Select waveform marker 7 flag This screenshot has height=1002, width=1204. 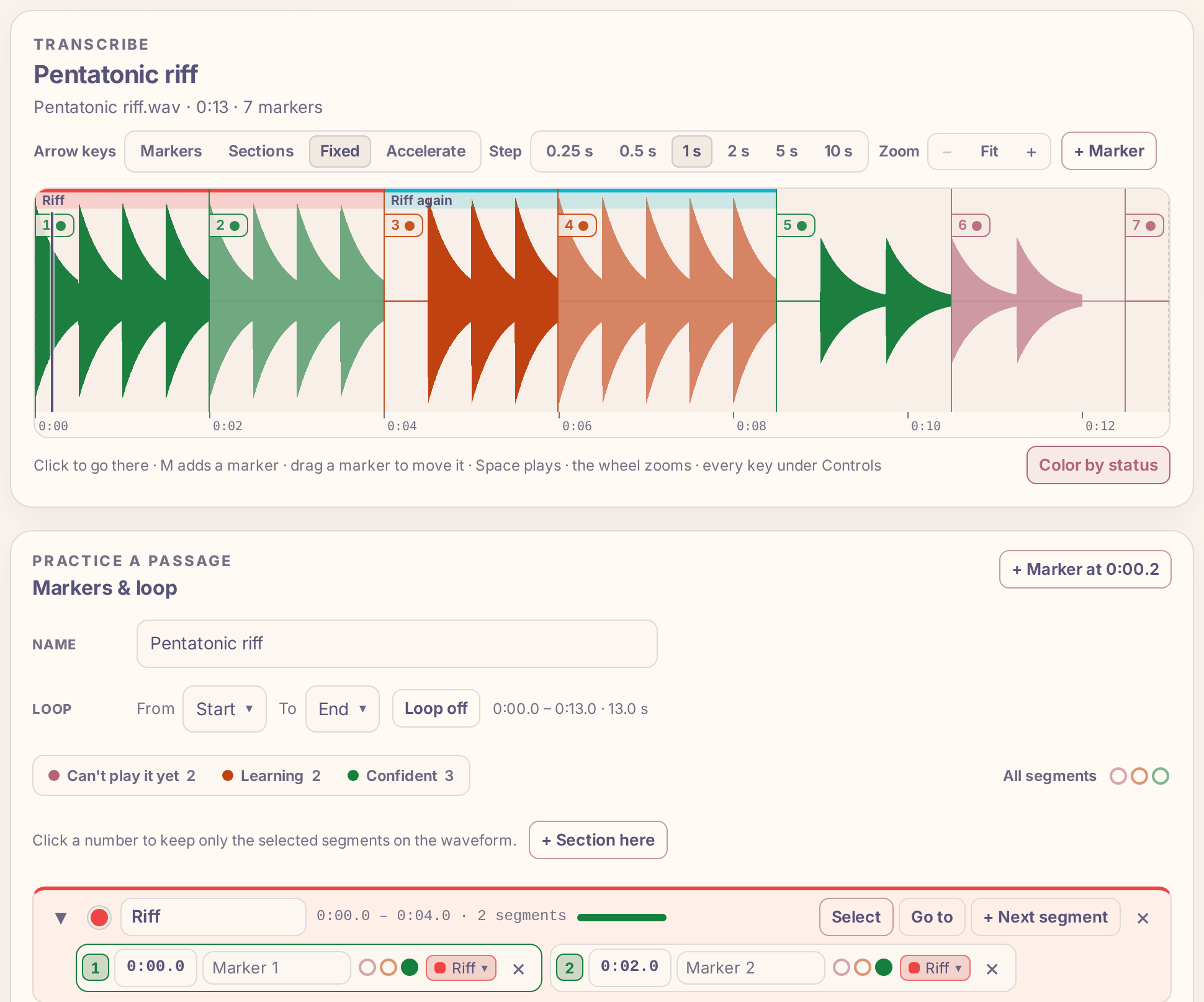pos(1144,225)
